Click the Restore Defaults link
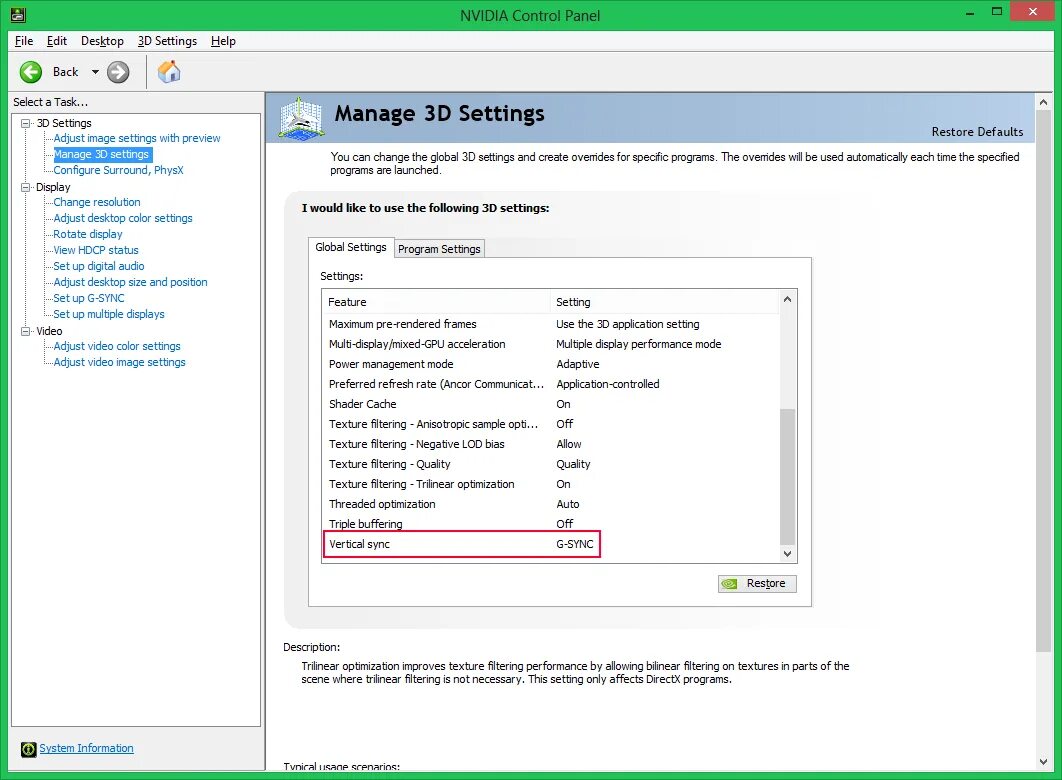The image size is (1062, 780). click(x=977, y=132)
